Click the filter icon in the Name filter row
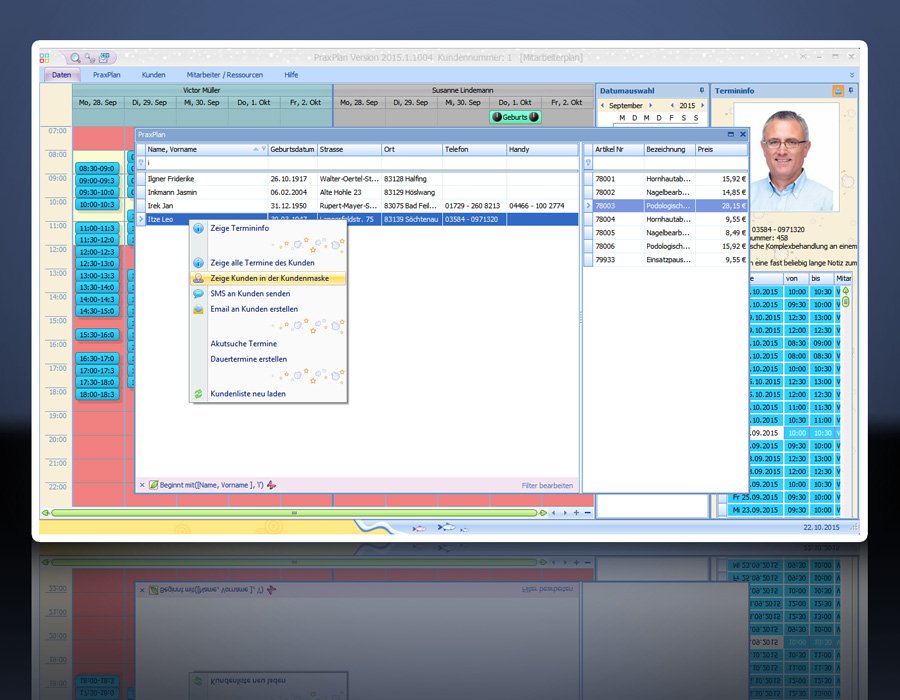The height and width of the screenshot is (700, 900). coord(141,163)
